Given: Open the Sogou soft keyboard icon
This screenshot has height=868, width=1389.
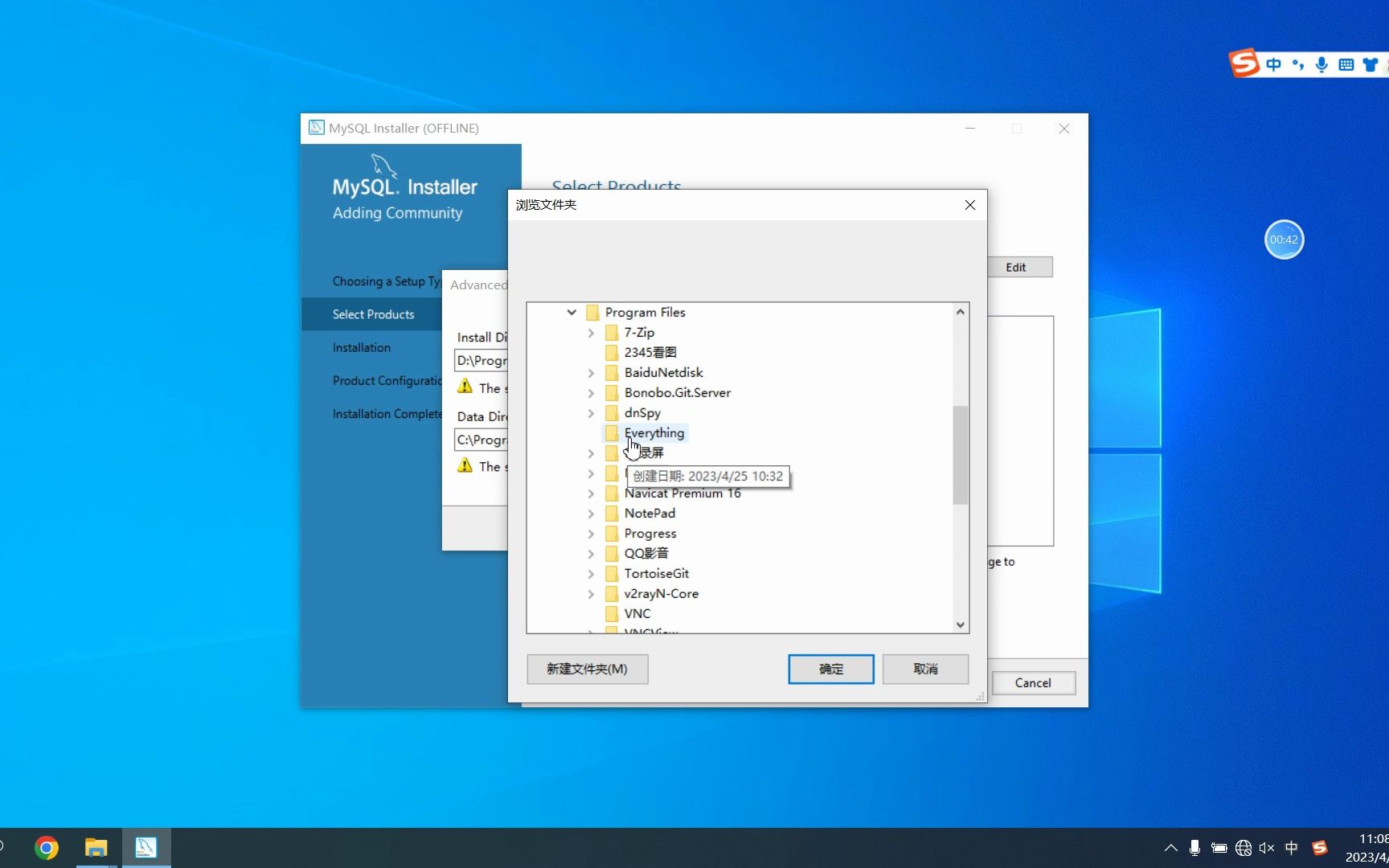Looking at the screenshot, I should point(1346,65).
